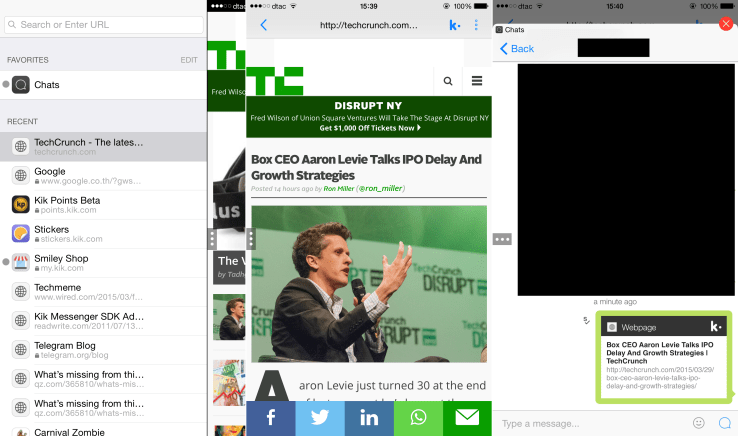Click the Kik share icon beside URL

tap(455, 24)
